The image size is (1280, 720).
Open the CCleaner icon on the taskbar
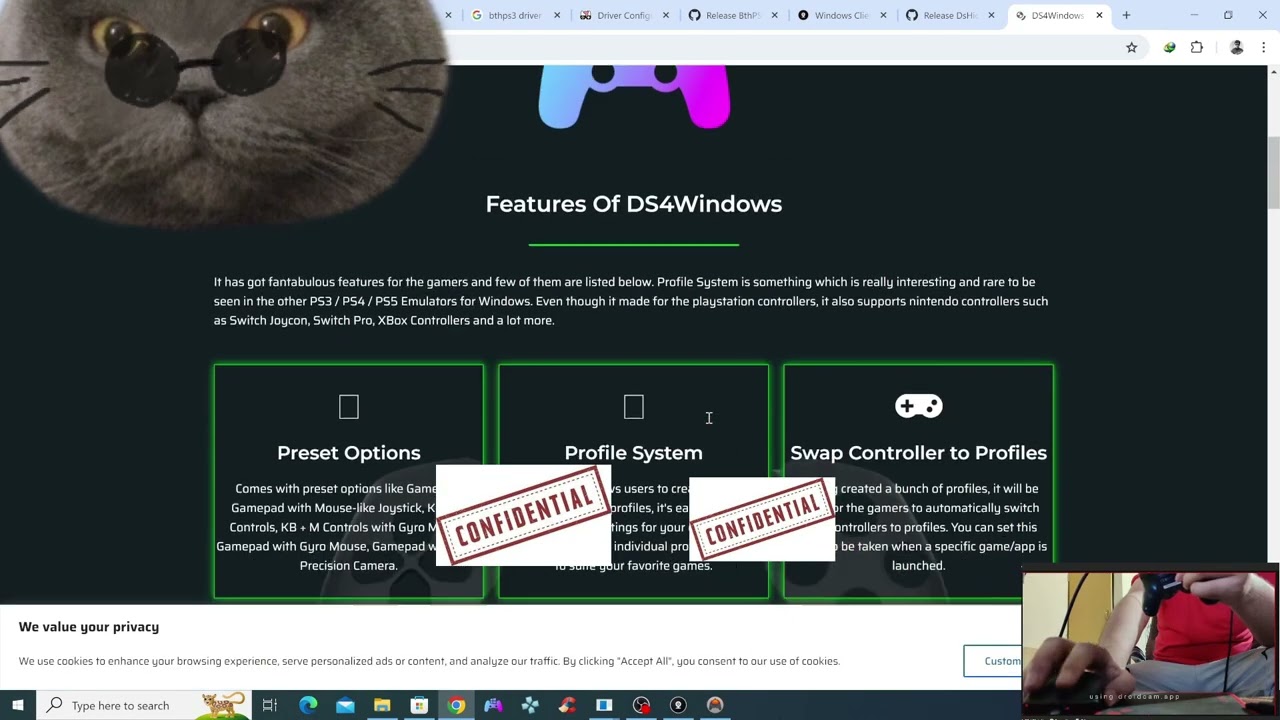tap(567, 705)
